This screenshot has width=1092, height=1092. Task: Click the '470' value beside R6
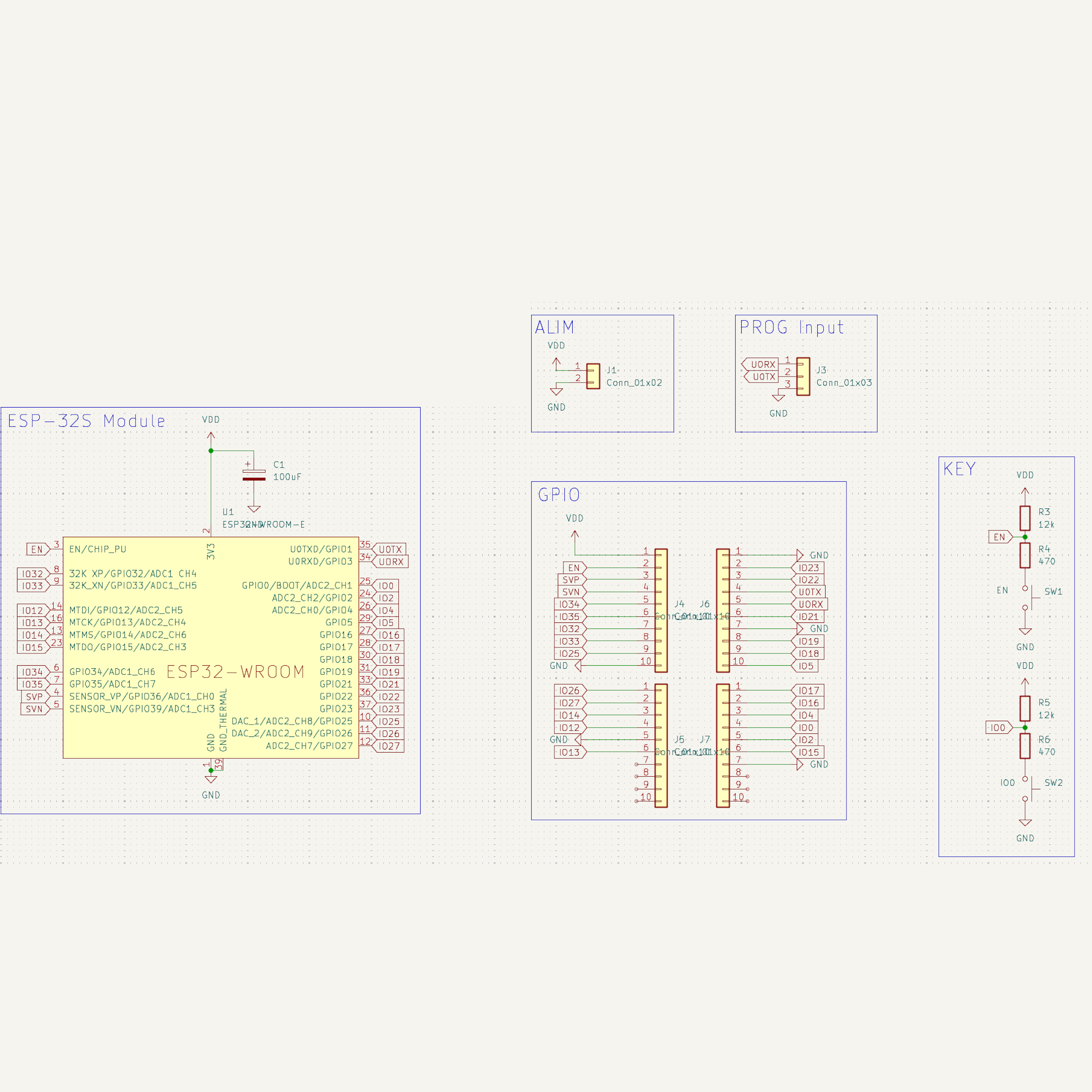pyautogui.click(x=1047, y=752)
